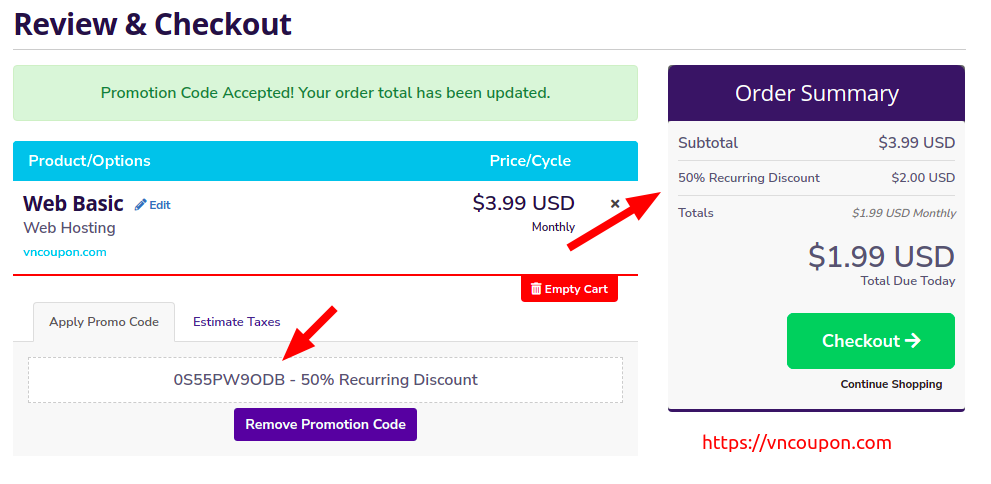The width and height of the screenshot is (991, 484).
Task: Click the pencil Edit icon beside Web Basic
Action: pyautogui.click(x=140, y=205)
